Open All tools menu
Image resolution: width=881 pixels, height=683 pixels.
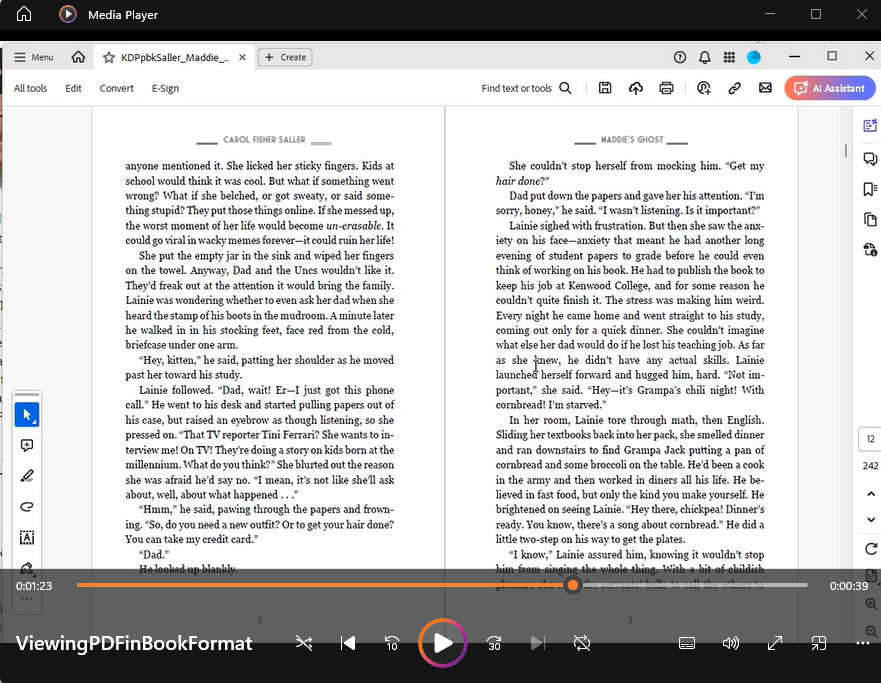30,88
